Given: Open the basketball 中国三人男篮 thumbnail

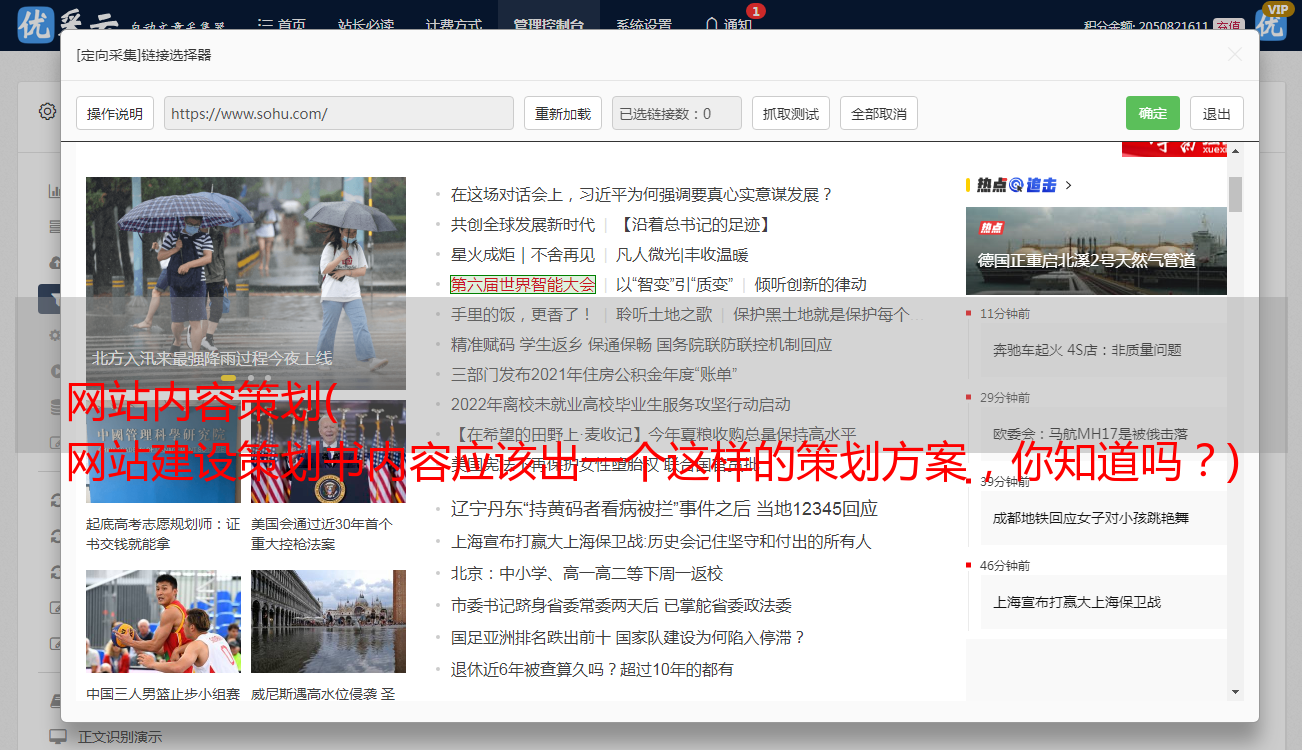Looking at the screenshot, I should click(163, 621).
